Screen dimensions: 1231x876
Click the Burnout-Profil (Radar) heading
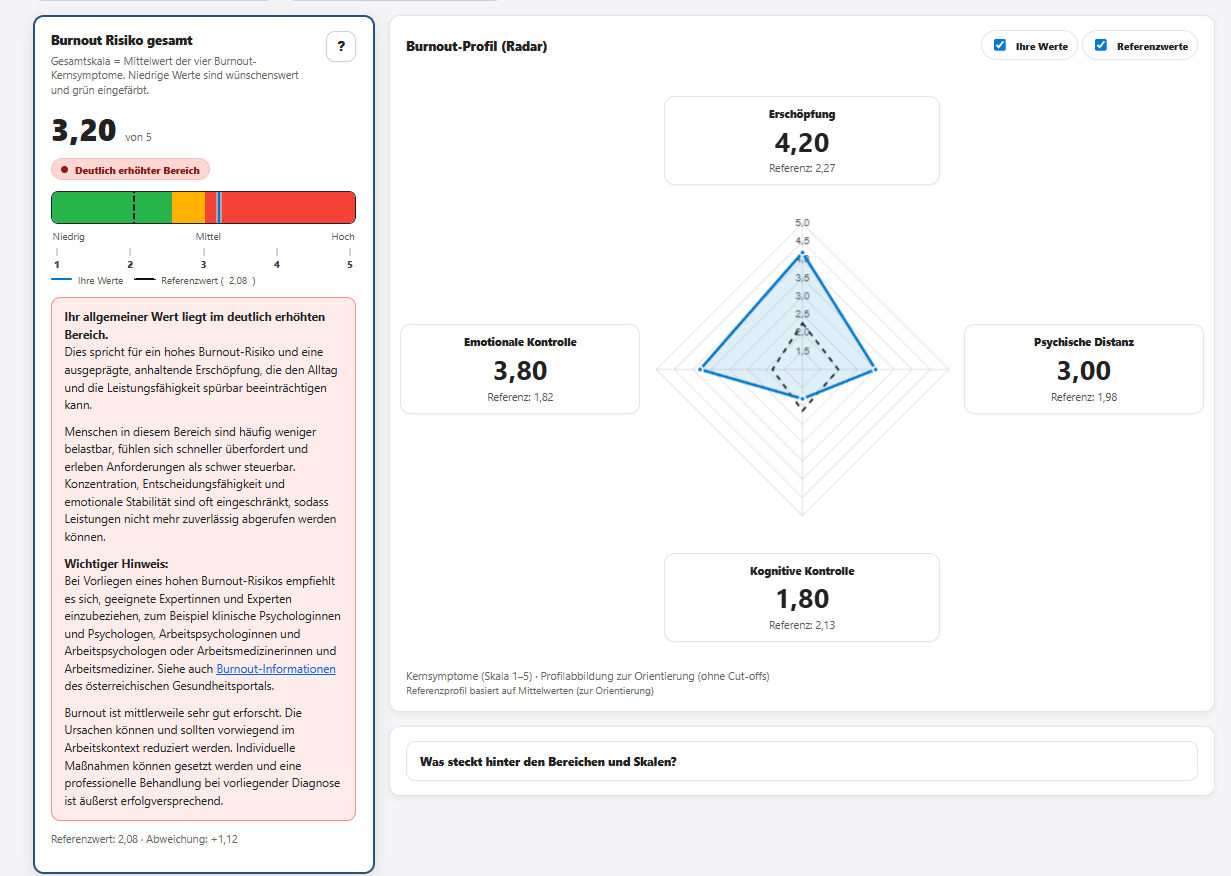477,46
